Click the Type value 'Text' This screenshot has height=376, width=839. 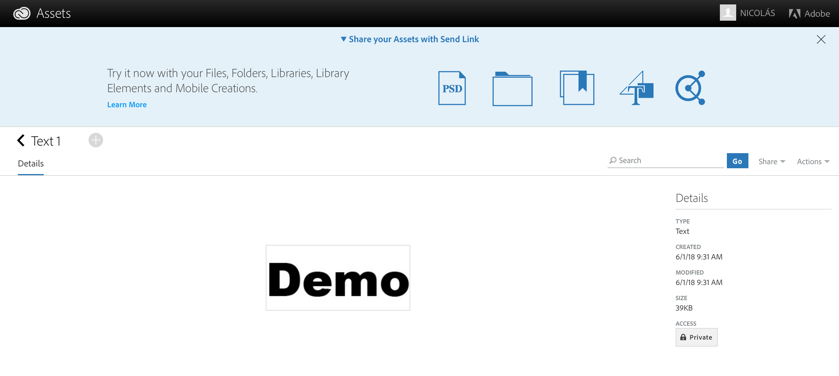(x=682, y=232)
